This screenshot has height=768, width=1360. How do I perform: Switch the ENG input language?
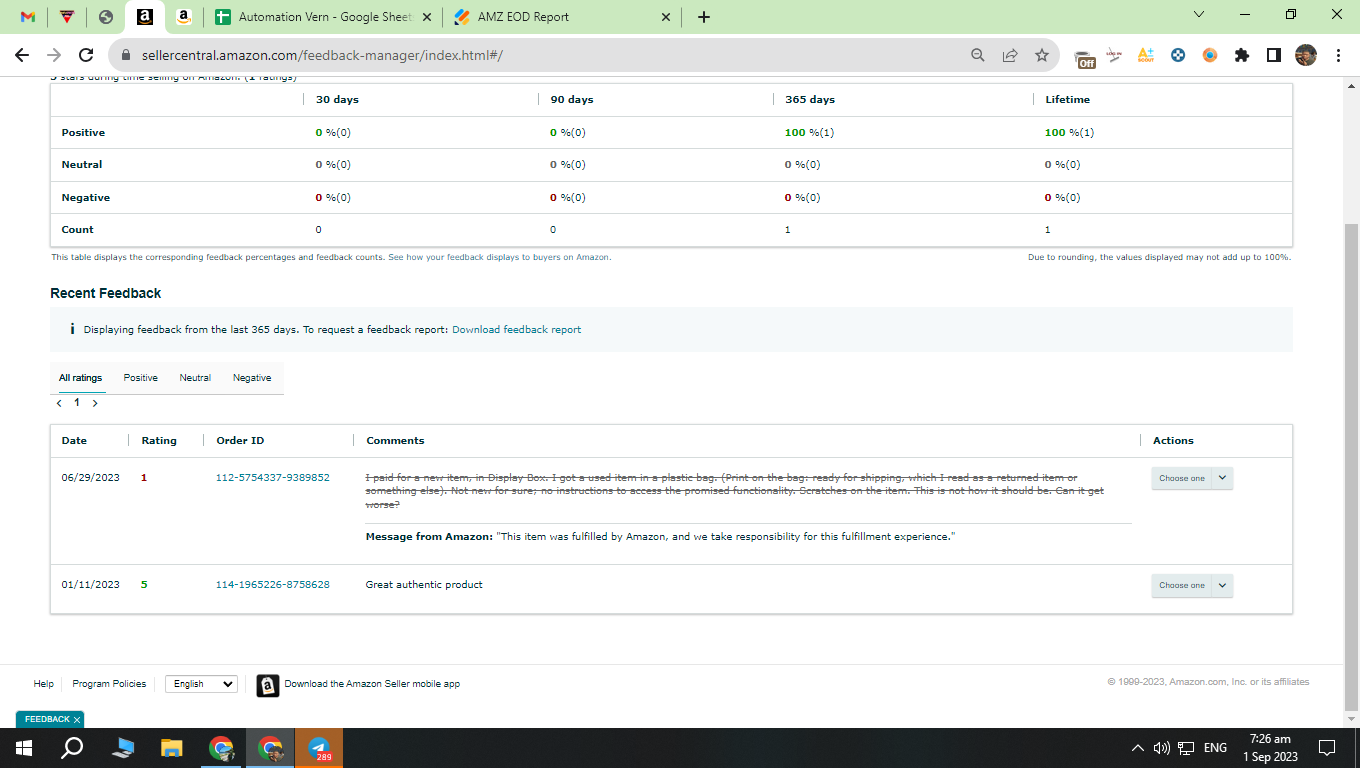coord(1215,748)
